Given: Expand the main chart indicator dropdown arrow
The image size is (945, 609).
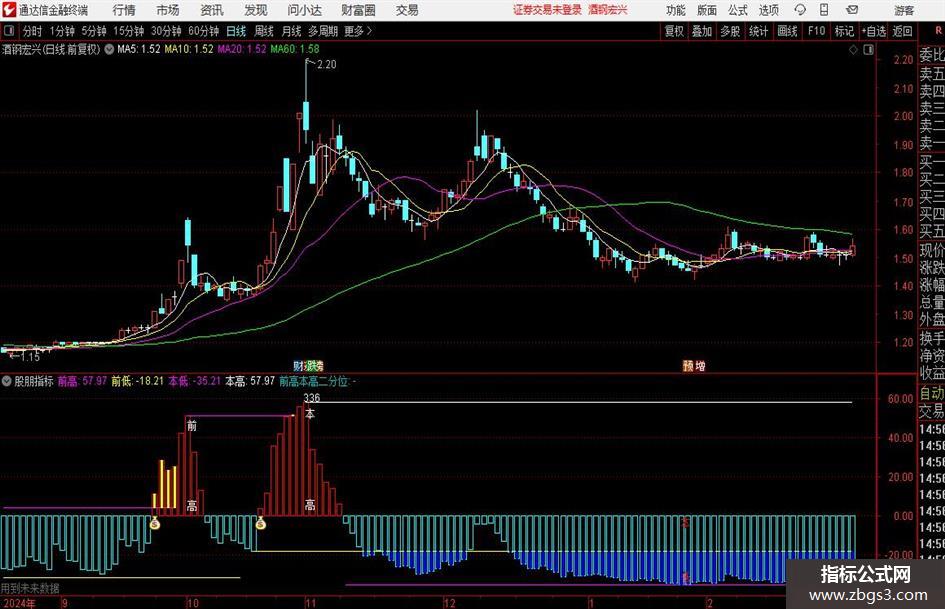Looking at the screenshot, I should coord(109,49).
